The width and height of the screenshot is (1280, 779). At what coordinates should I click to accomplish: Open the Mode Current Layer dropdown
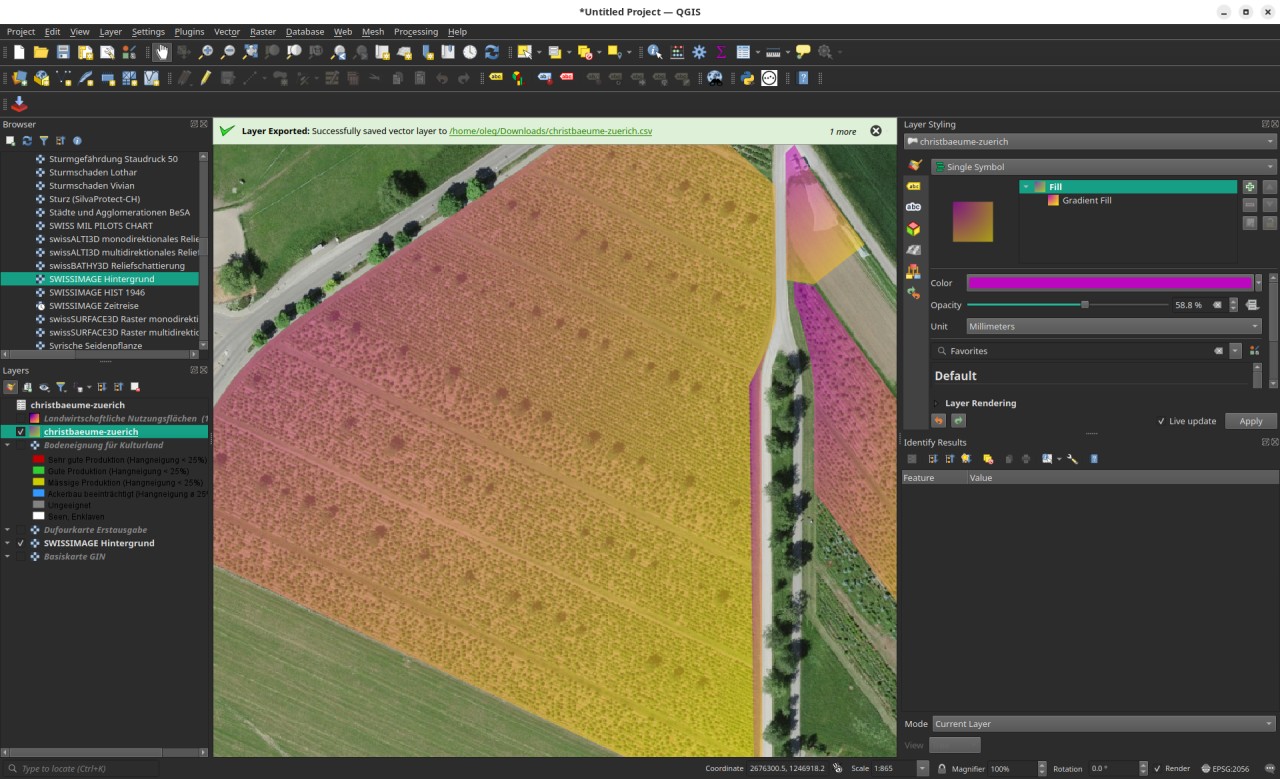[x=1104, y=724]
